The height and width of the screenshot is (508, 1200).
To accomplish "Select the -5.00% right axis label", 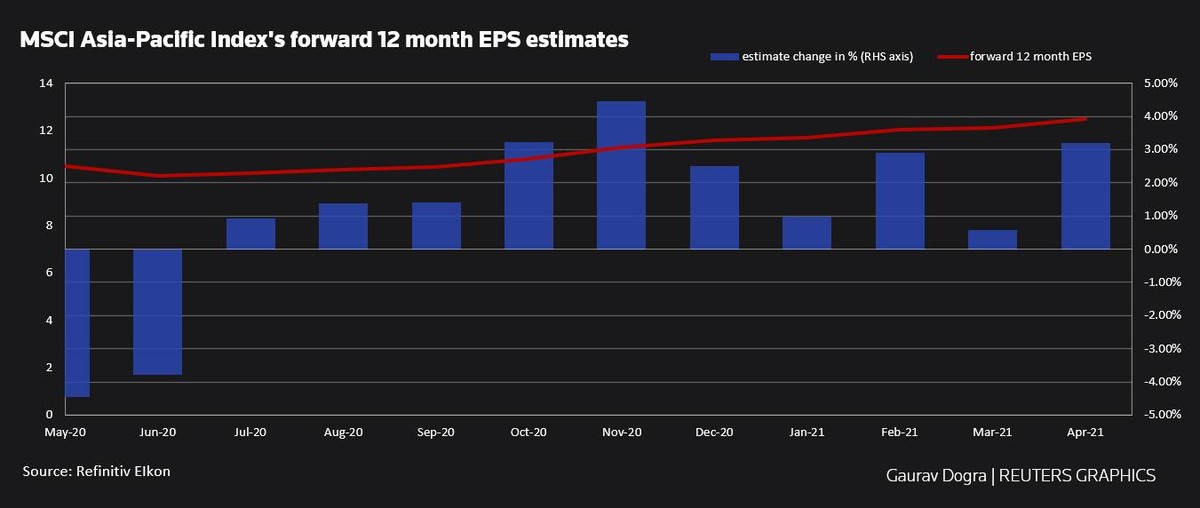I will coord(1158,414).
